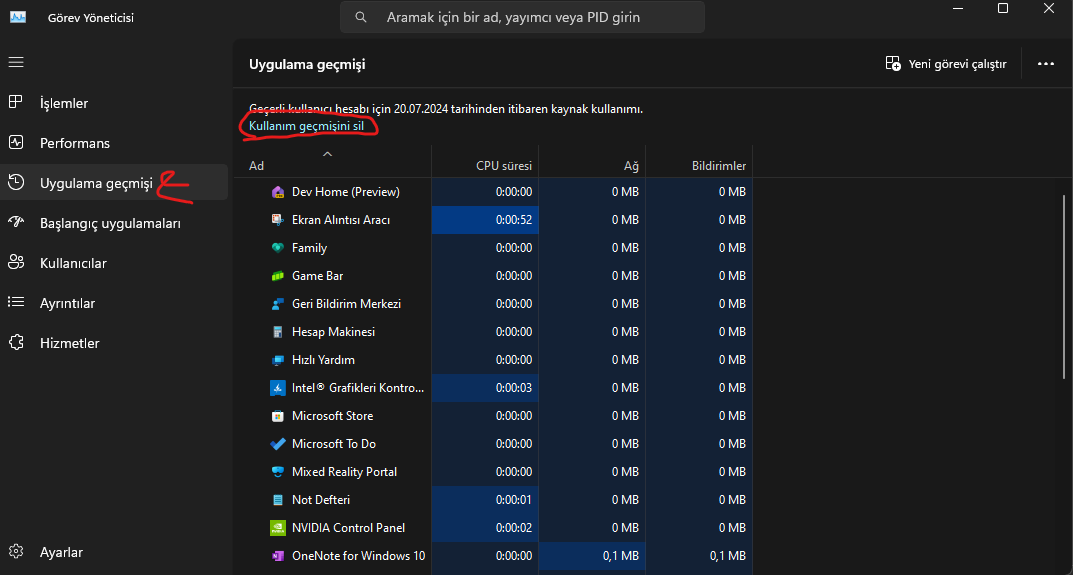The image size is (1073, 575).
Task: Open the three-dots more options menu
Action: [1046, 64]
